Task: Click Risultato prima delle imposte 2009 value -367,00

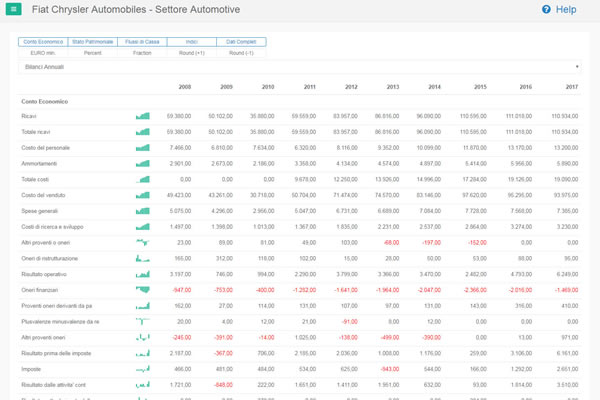Action: [223, 353]
